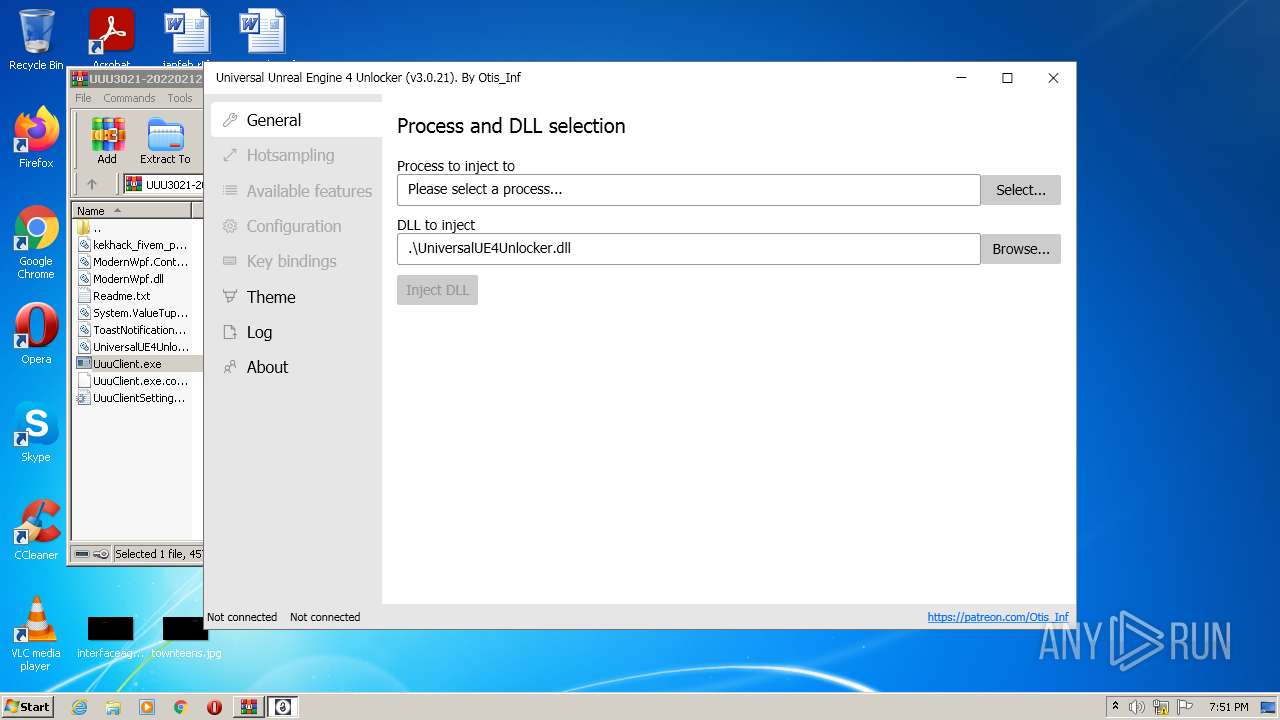This screenshot has height=720, width=1280.
Task: Select the parent folder '..' entry in WinRAR
Action: click(90, 228)
